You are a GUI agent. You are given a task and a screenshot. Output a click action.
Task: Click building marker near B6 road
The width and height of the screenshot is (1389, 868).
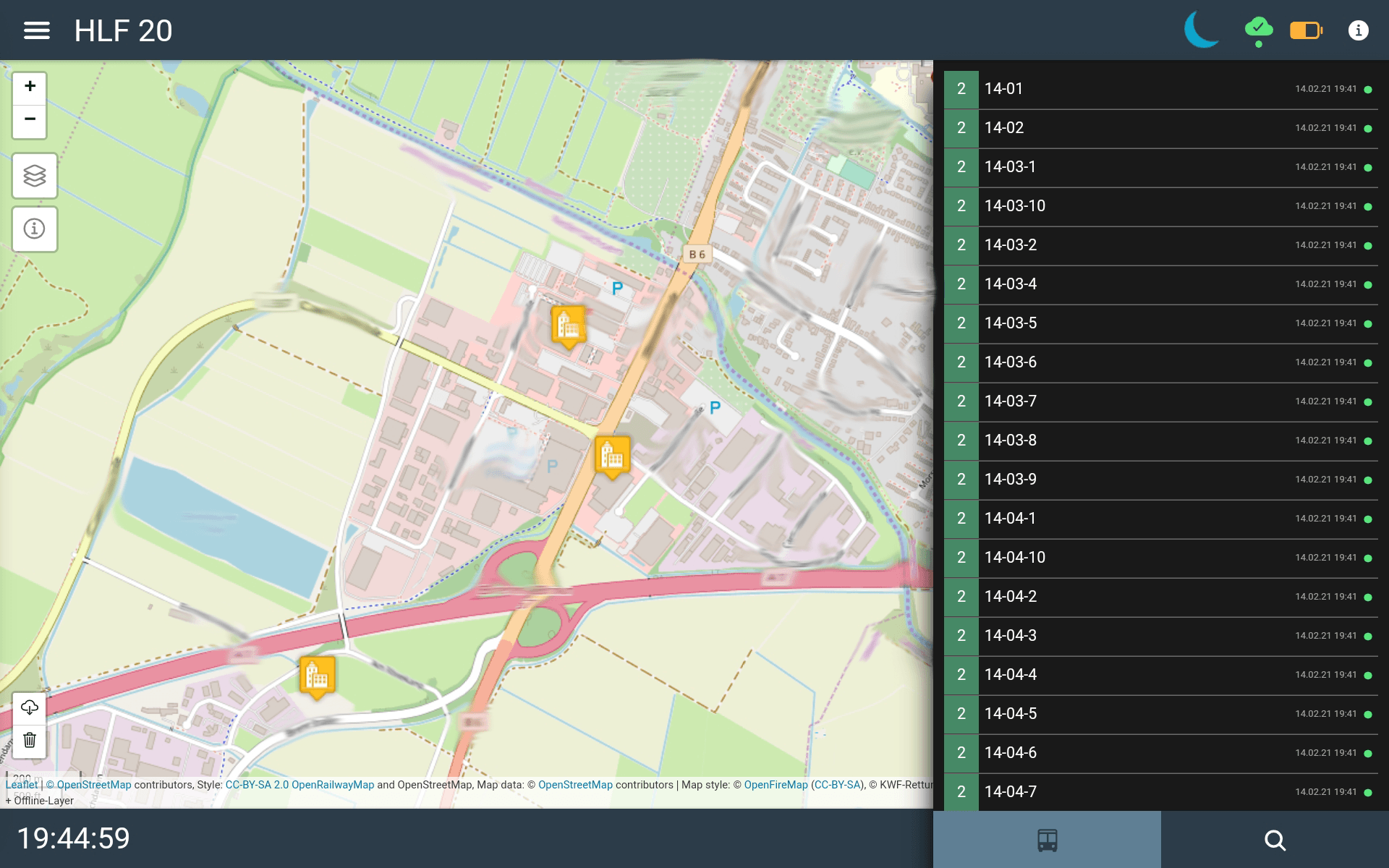tap(612, 456)
